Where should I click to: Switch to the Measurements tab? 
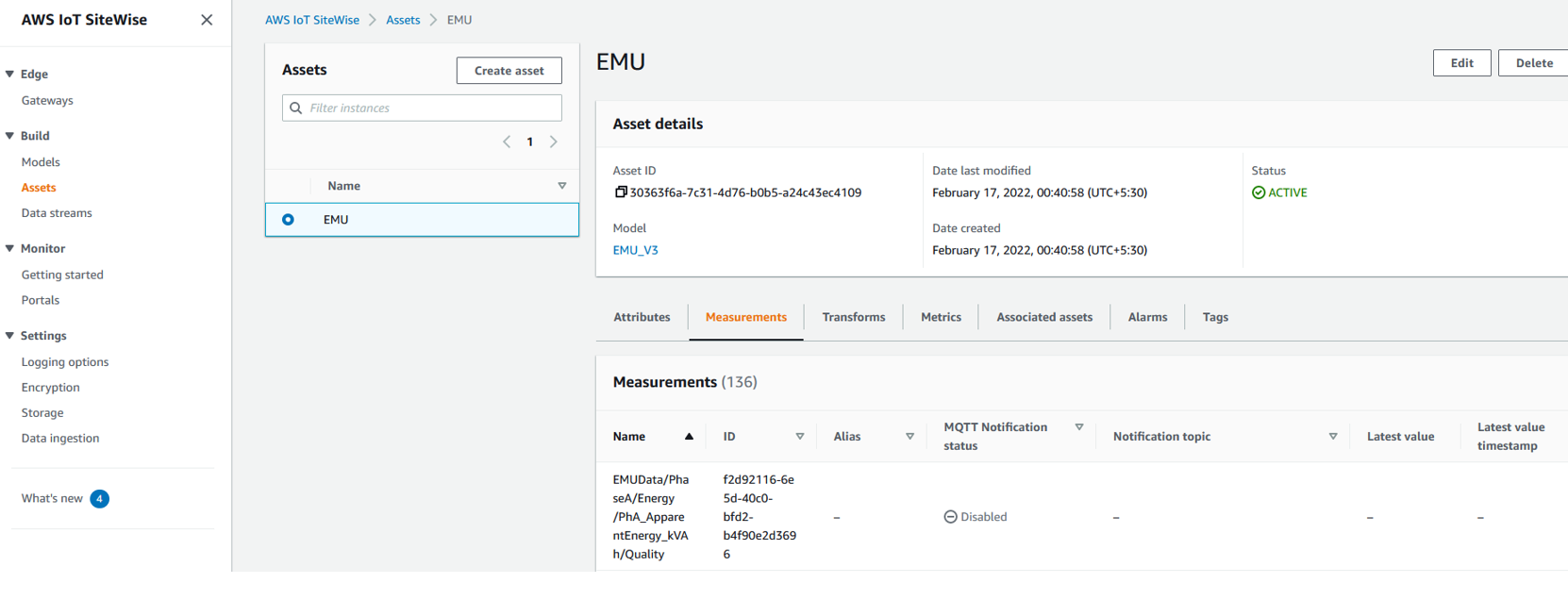coord(746,318)
